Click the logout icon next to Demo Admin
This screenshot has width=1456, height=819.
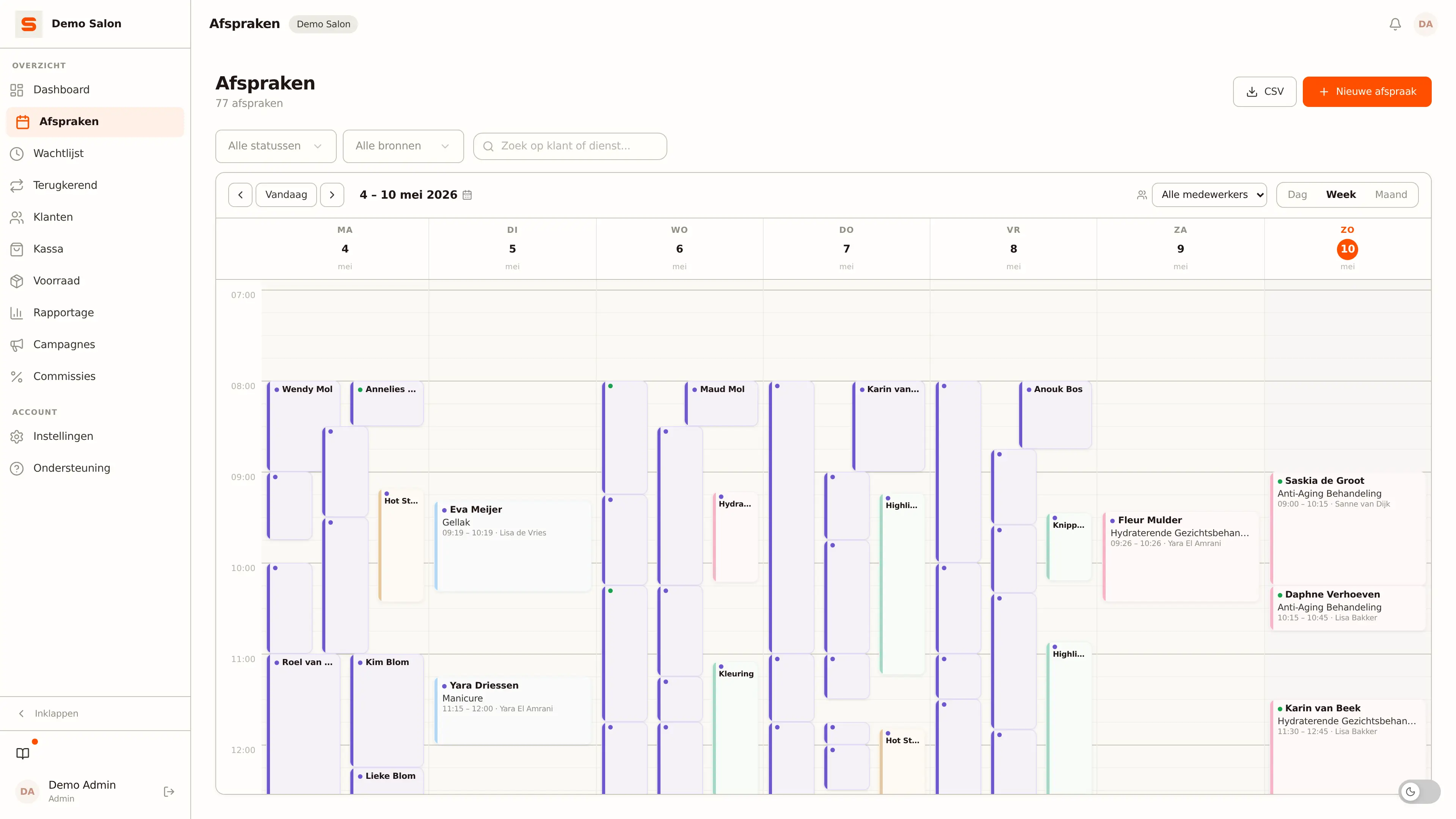tap(169, 791)
